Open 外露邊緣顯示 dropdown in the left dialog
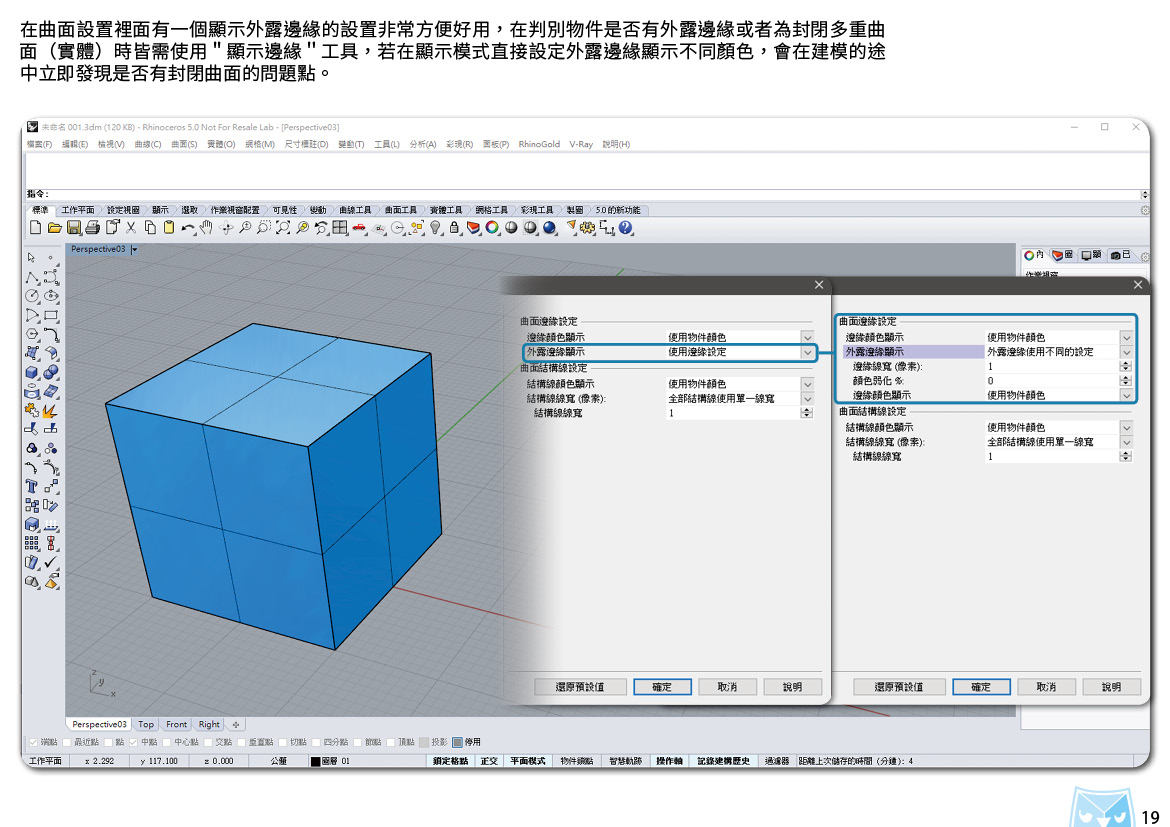Image resolution: width=1170 pixels, height=827 pixels. point(807,352)
